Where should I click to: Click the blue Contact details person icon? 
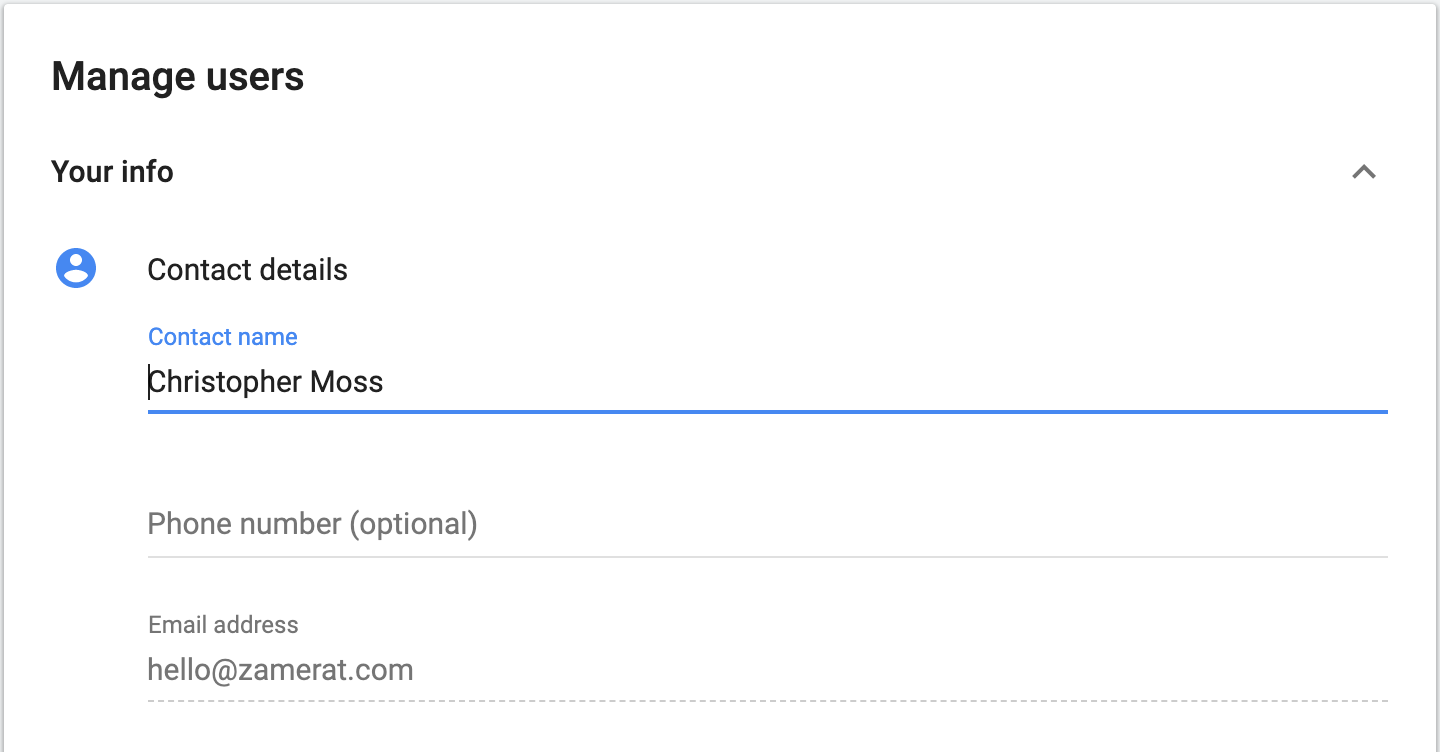pos(76,268)
